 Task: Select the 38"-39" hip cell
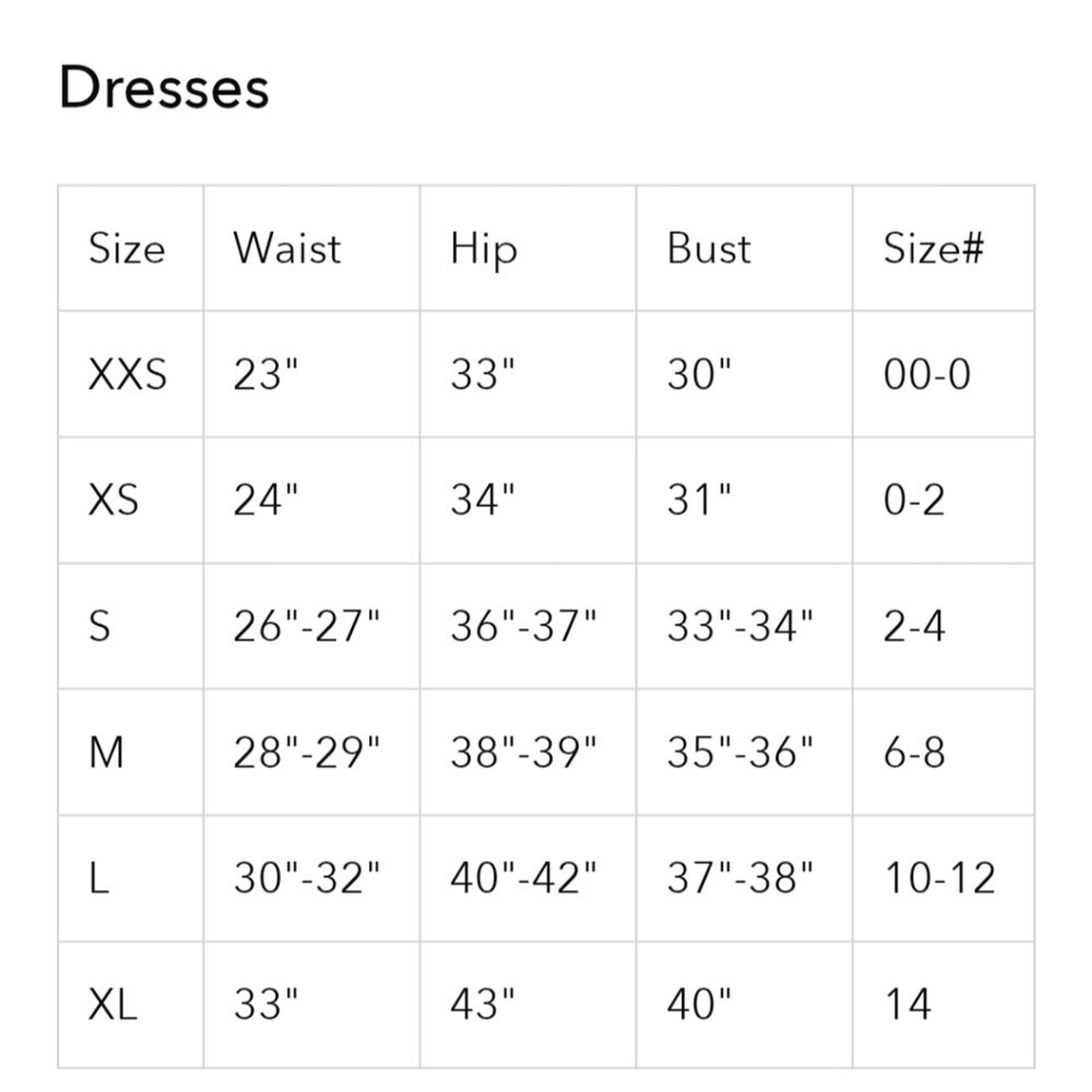pos(523,752)
